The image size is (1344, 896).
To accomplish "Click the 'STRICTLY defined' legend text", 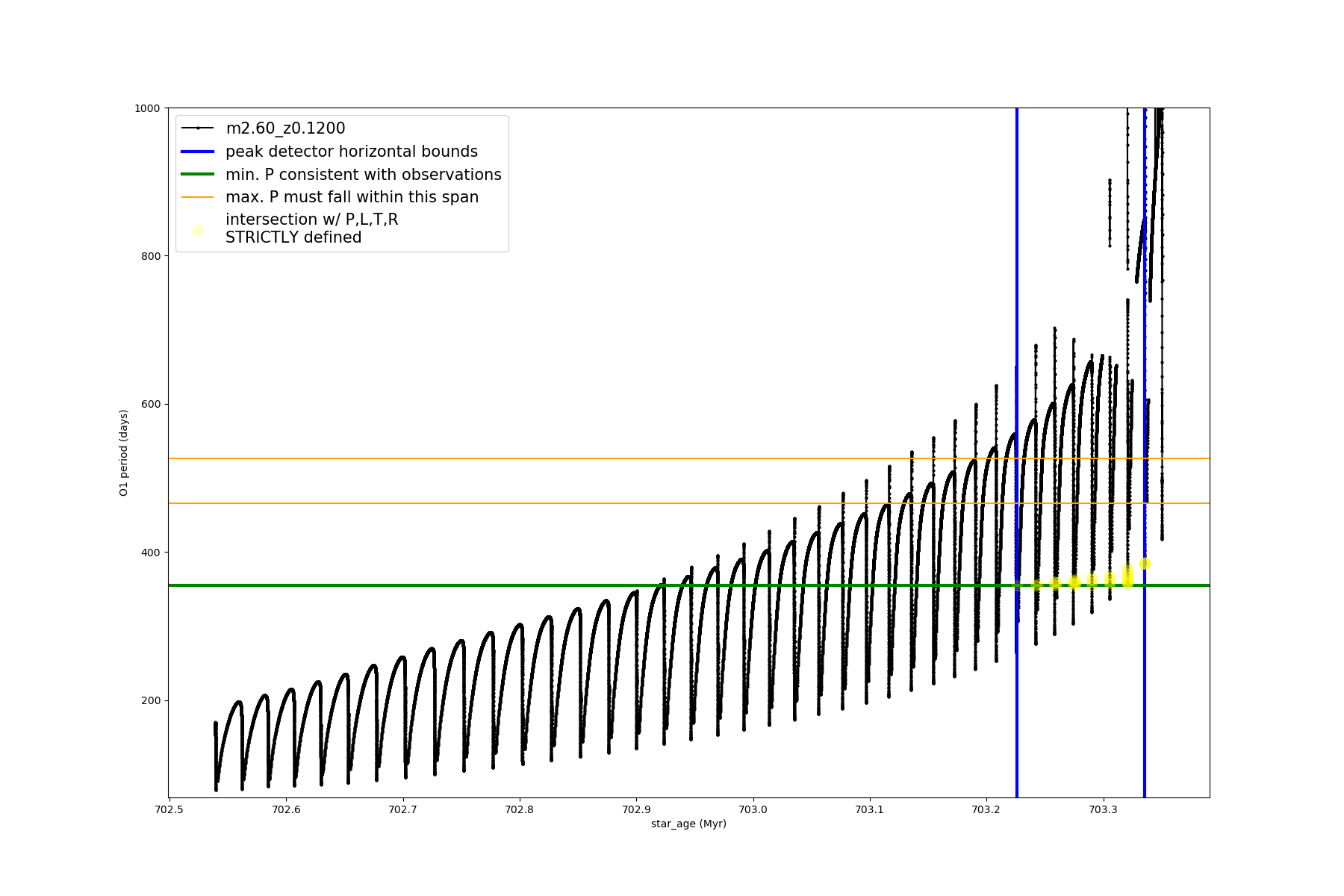I will 293,237.
